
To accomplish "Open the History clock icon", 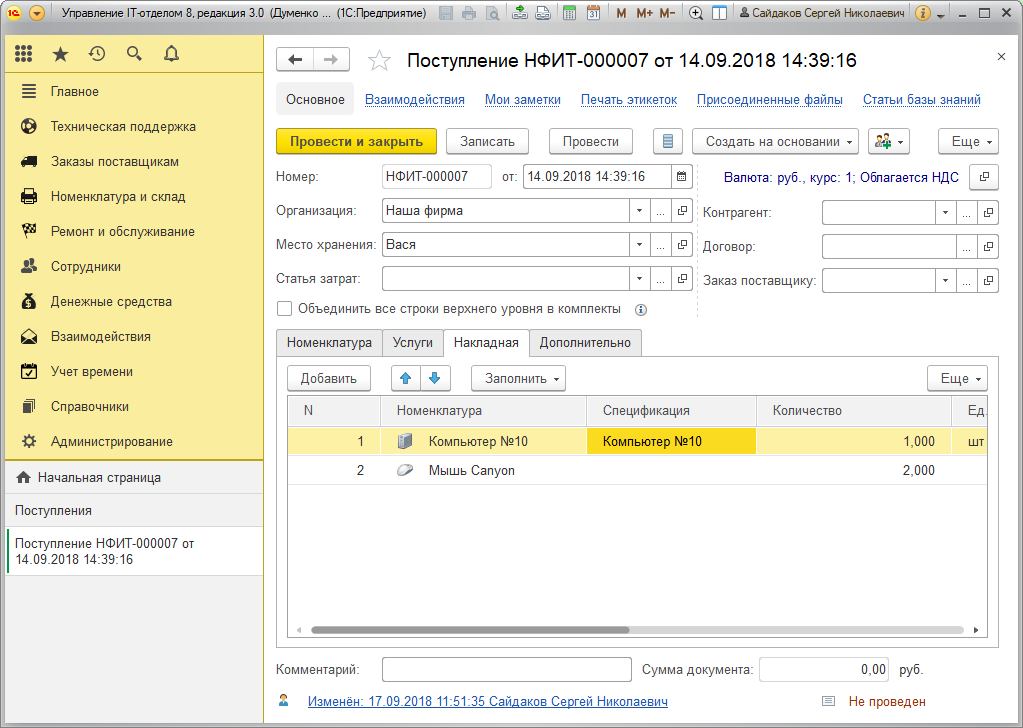I will 97,54.
